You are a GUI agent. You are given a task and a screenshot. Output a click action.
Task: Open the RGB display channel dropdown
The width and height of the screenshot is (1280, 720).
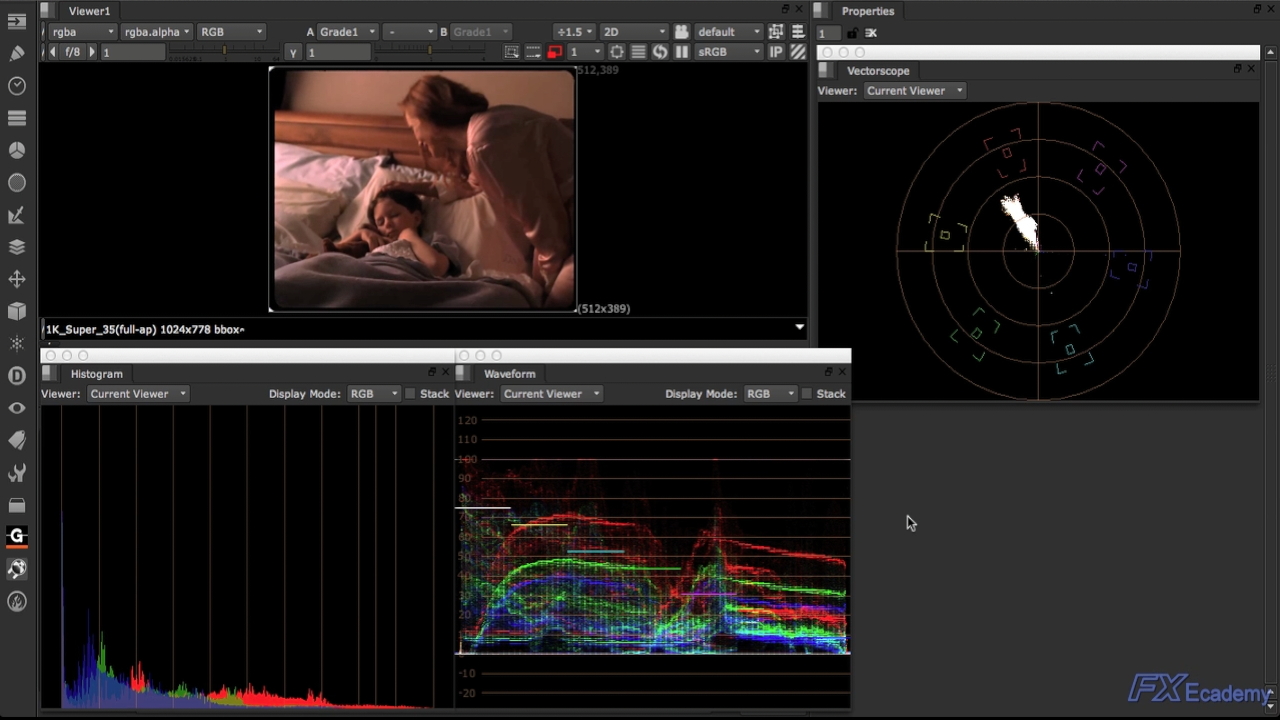tap(231, 32)
